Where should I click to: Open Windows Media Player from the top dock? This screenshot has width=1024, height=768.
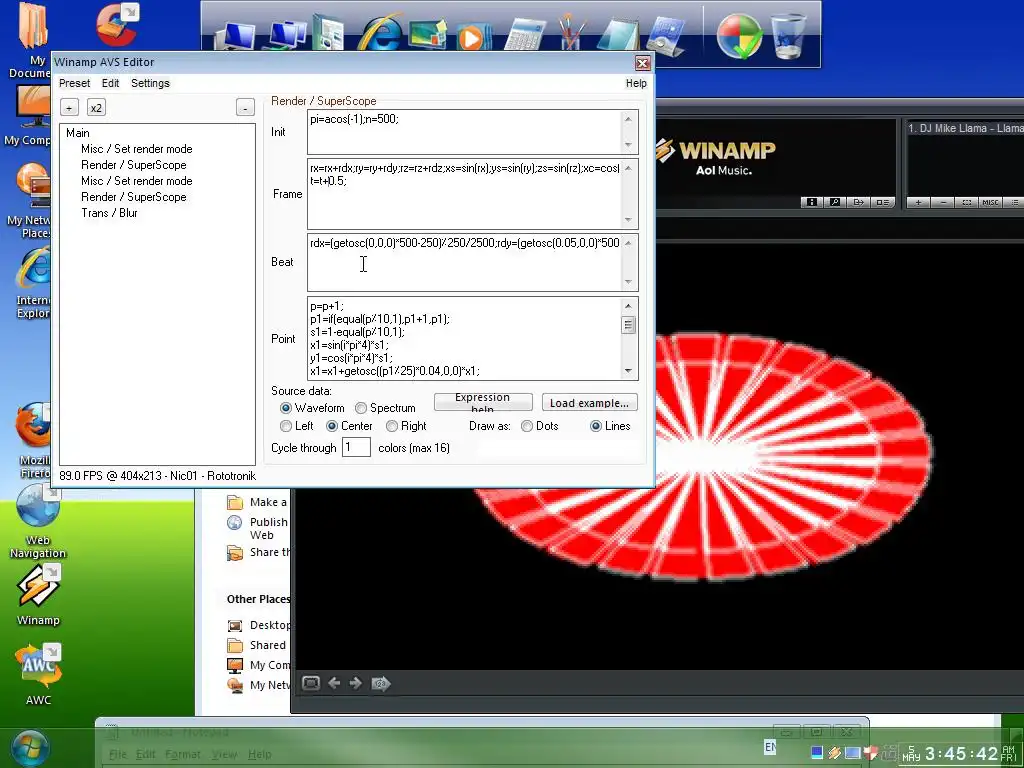click(x=472, y=36)
